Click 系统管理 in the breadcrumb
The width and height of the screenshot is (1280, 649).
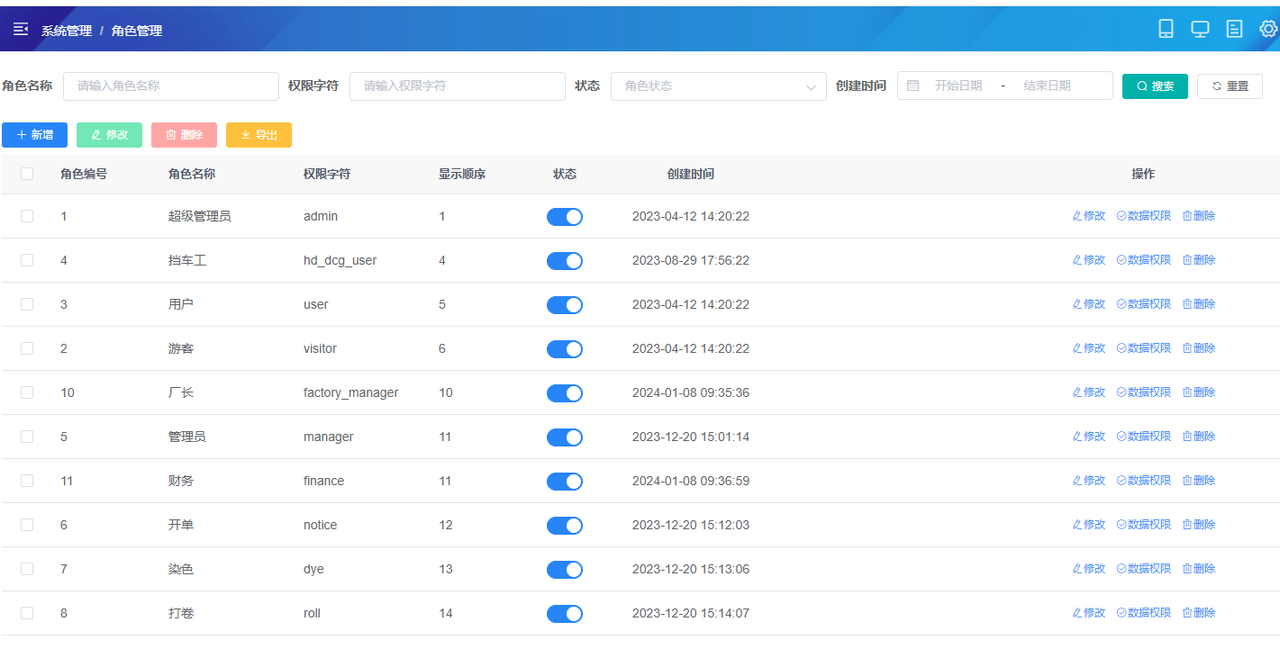pyautogui.click(x=66, y=31)
